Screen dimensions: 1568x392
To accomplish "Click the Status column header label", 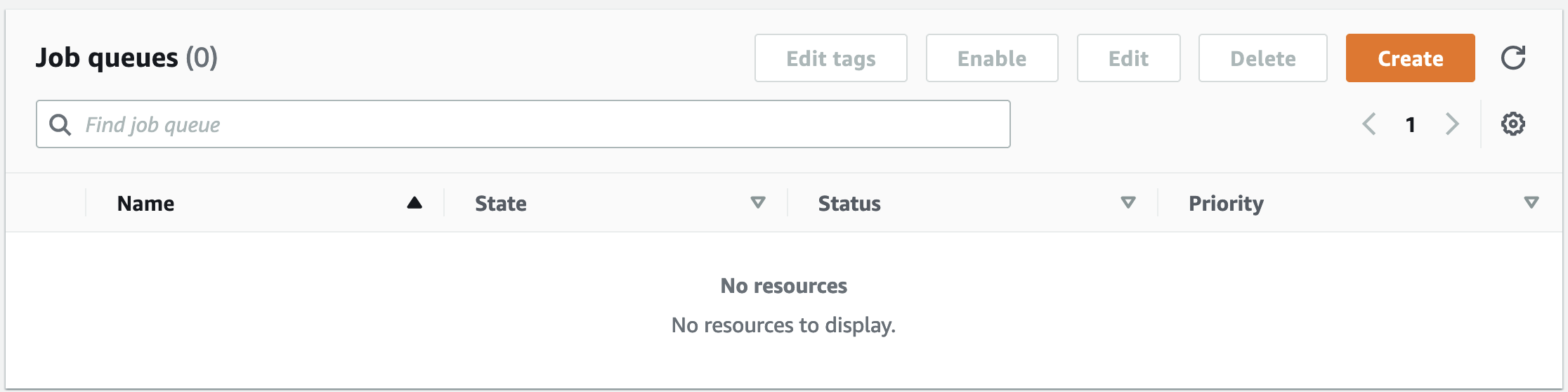I will point(849,203).
